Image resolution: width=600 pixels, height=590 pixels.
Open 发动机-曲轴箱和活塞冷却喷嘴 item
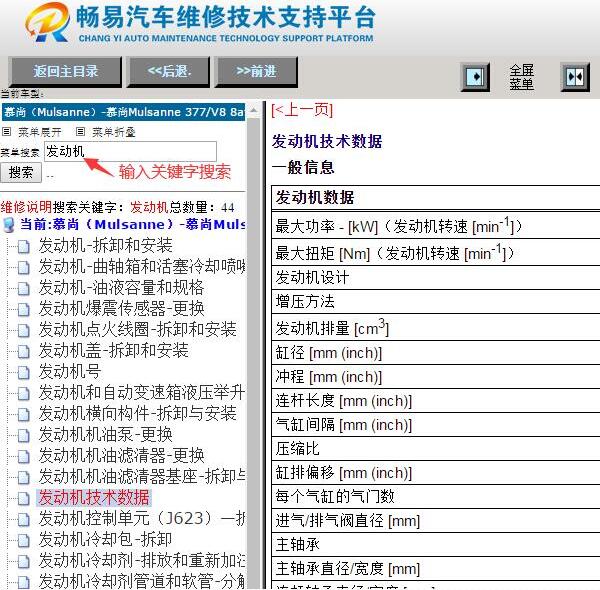coord(142,267)
